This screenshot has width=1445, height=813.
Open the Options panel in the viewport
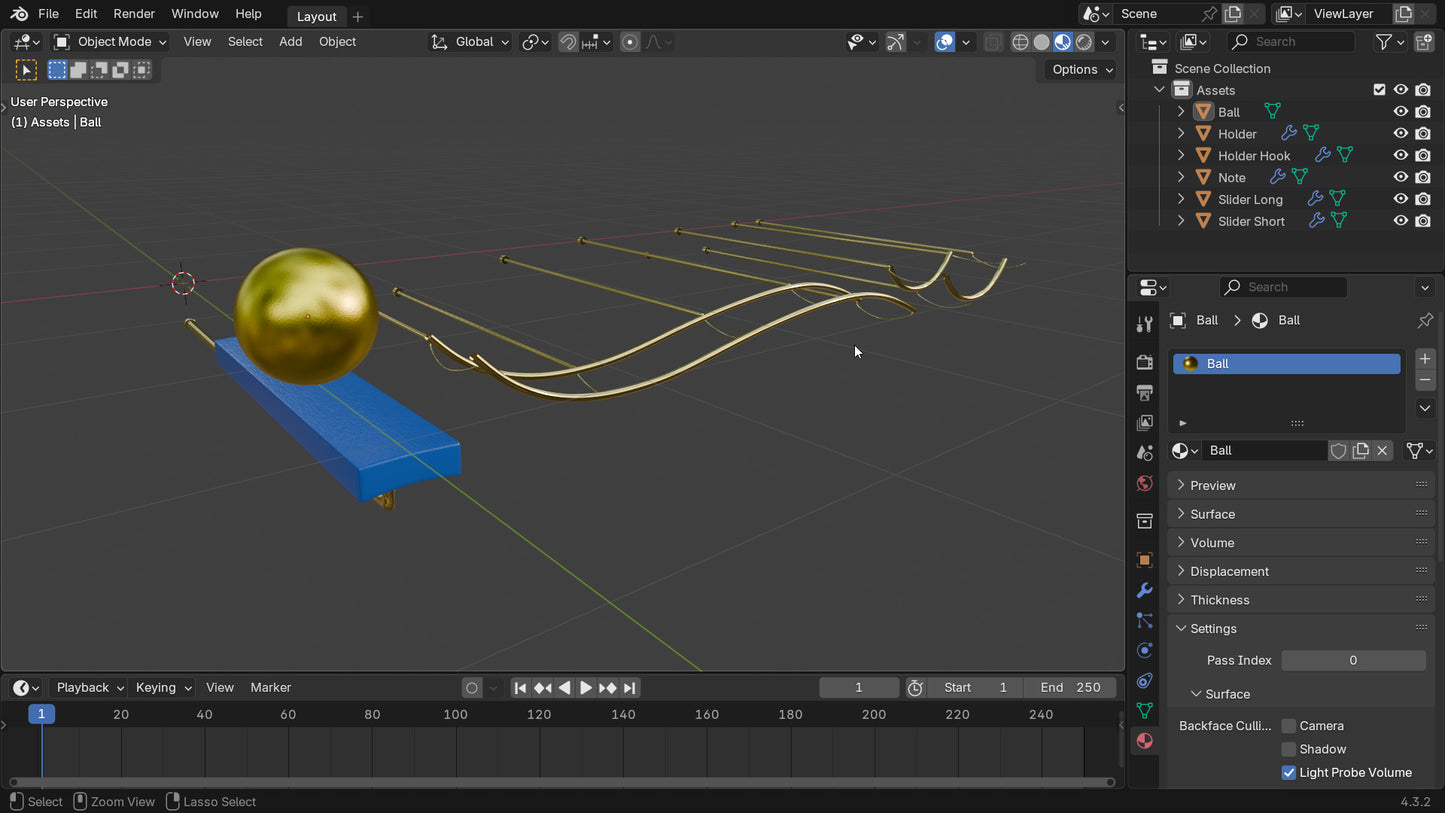click(x=1080, y=69)
